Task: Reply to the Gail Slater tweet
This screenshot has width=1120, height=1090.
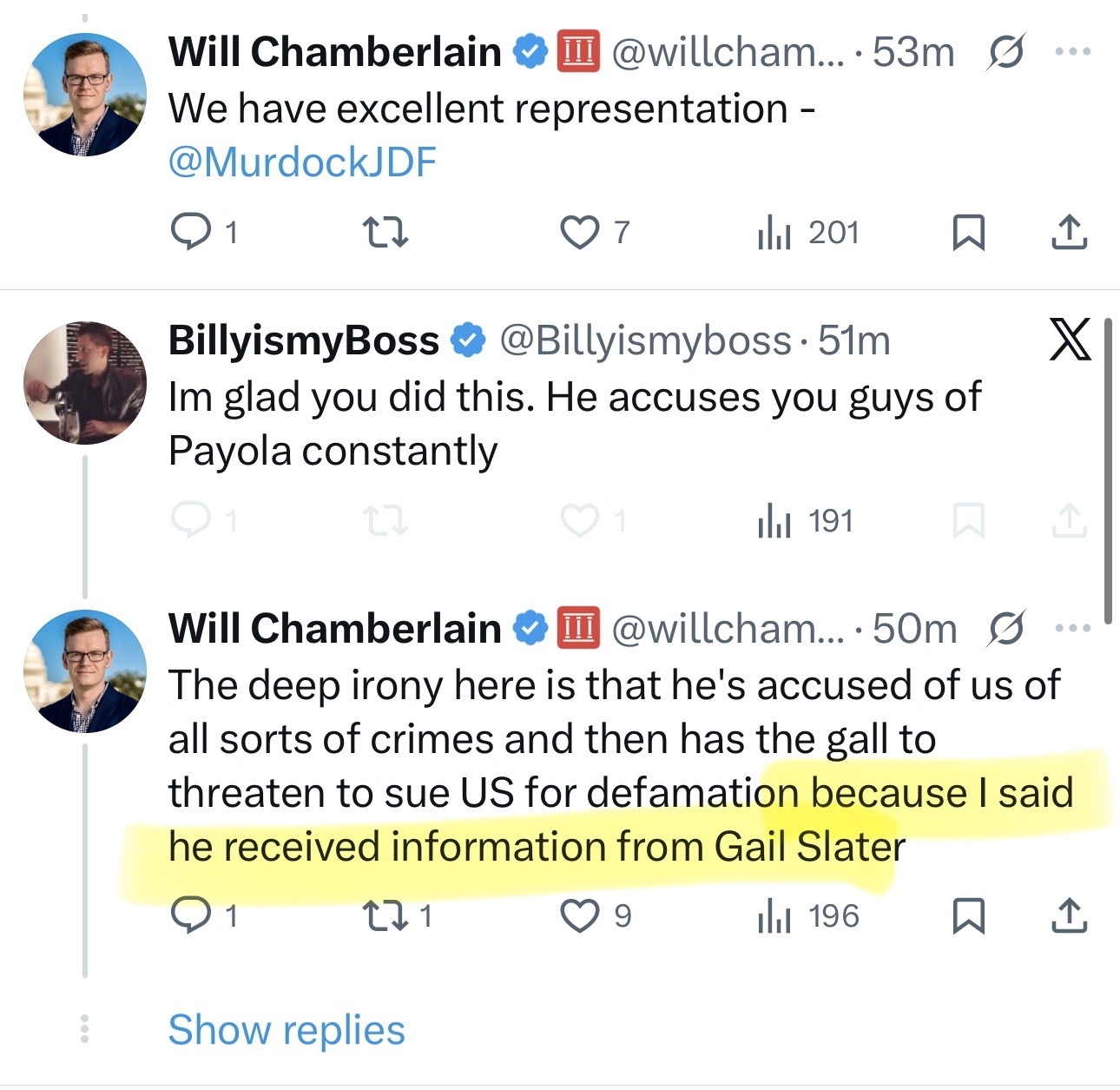Action: pyautogui.click(x=191, y=915)
